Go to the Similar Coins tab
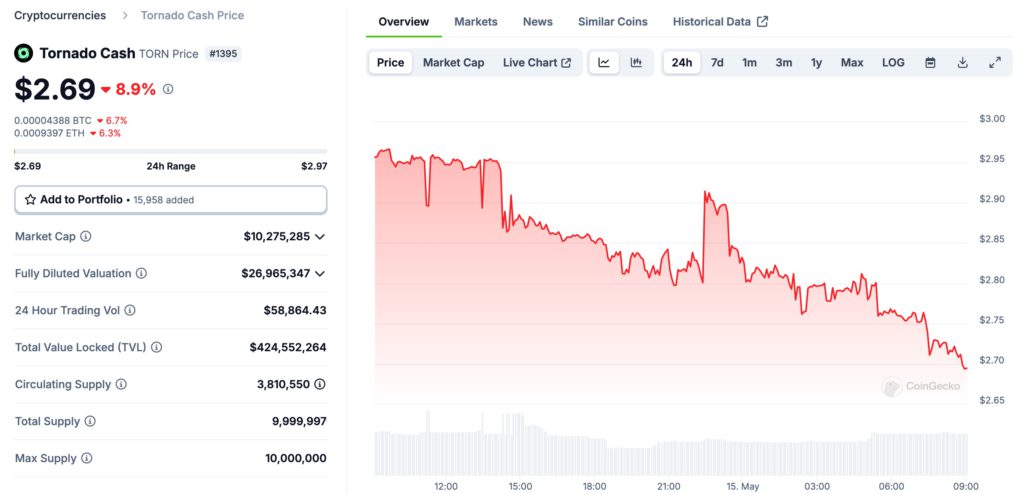Viewport: 1024px width, 494px height. tap(612, 21)
